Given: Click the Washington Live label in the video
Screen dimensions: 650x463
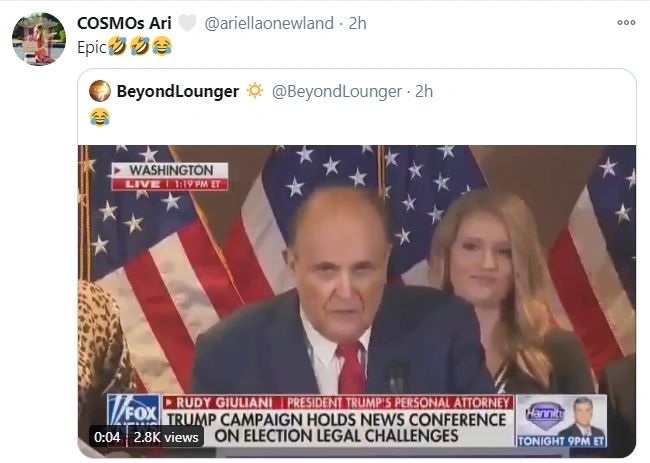Looking at the screenshot, I should [x=170, y=176].
